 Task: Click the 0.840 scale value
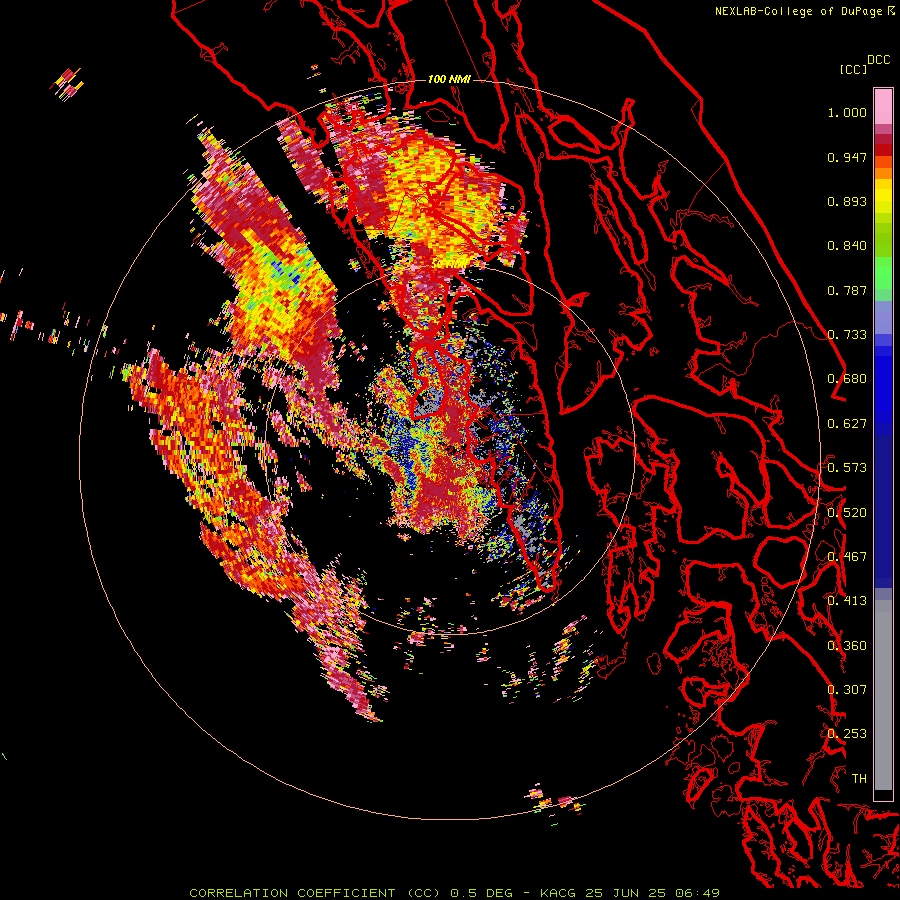847,246
